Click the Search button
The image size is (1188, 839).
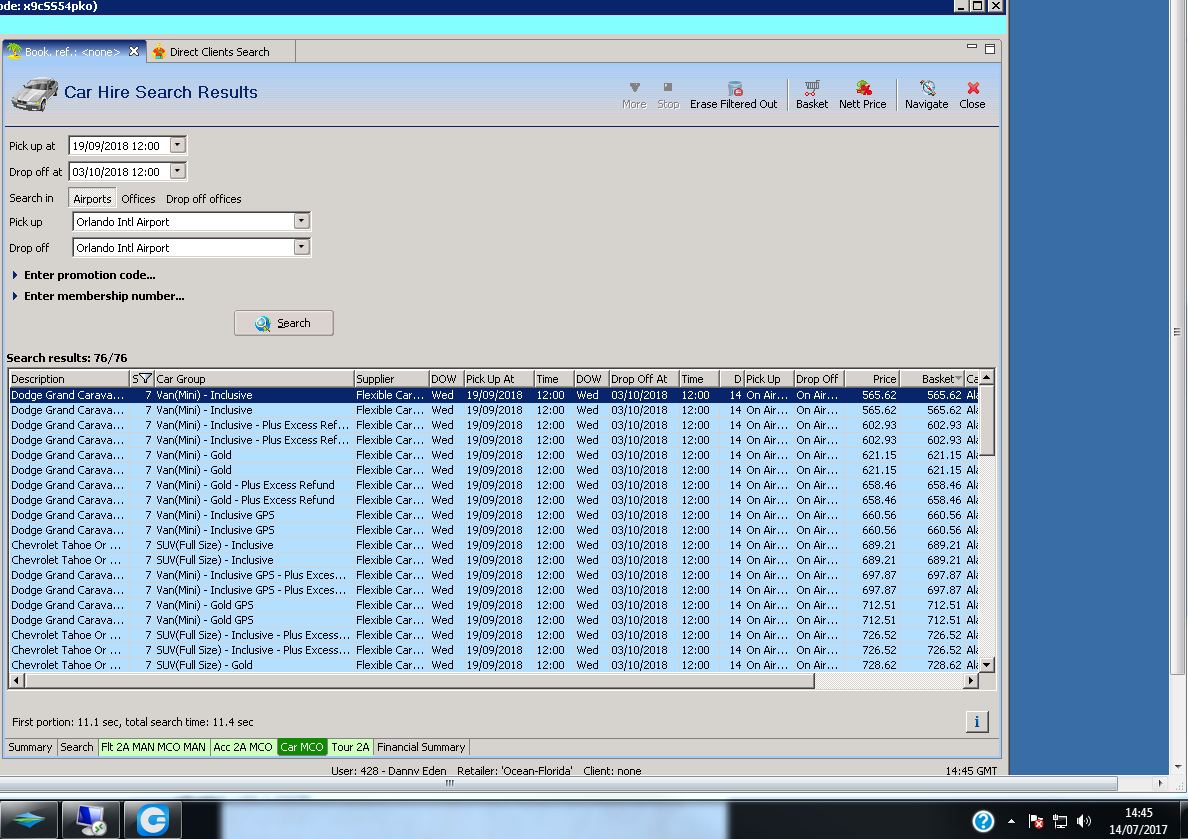click(x=284, y=323)
